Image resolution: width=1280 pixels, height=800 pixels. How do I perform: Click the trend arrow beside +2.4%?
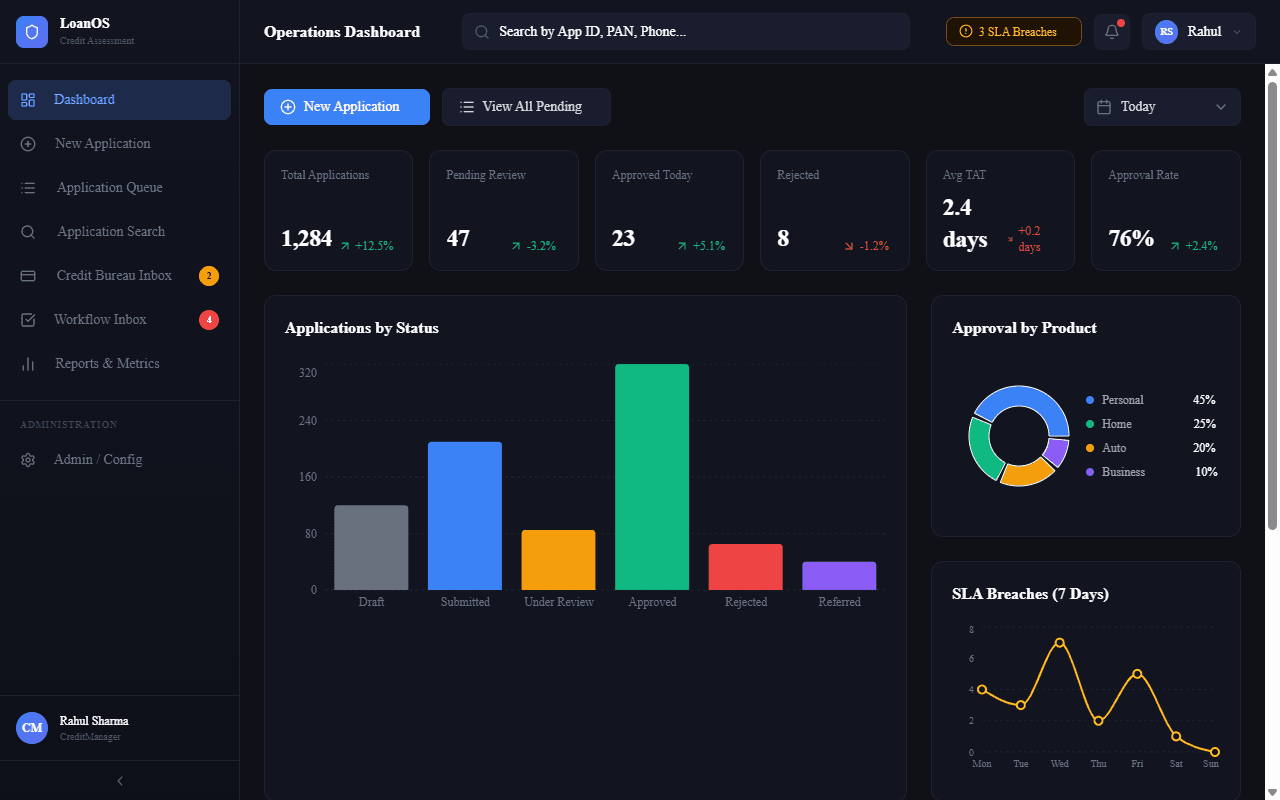click(x=1175, y=246)
